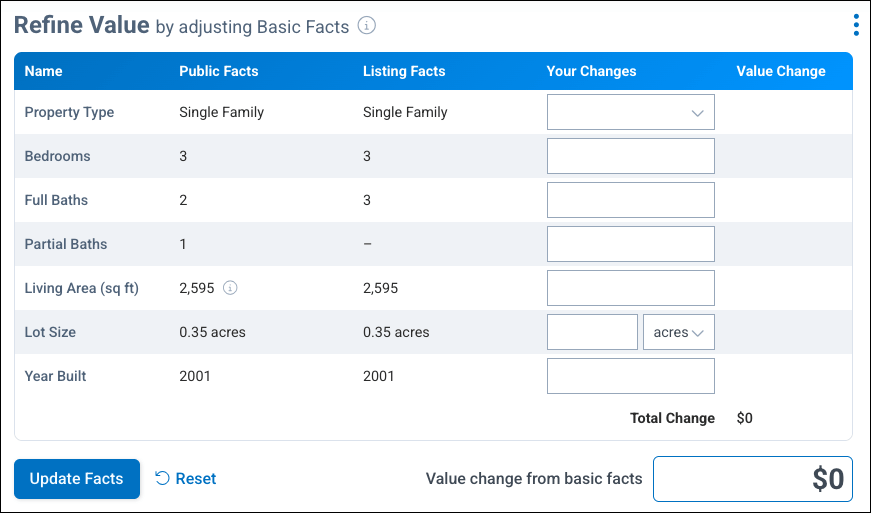The height and width of the screenshot is (513, 871).
Task: Click the Reset circular arrow icon
Action: (162, 479)
